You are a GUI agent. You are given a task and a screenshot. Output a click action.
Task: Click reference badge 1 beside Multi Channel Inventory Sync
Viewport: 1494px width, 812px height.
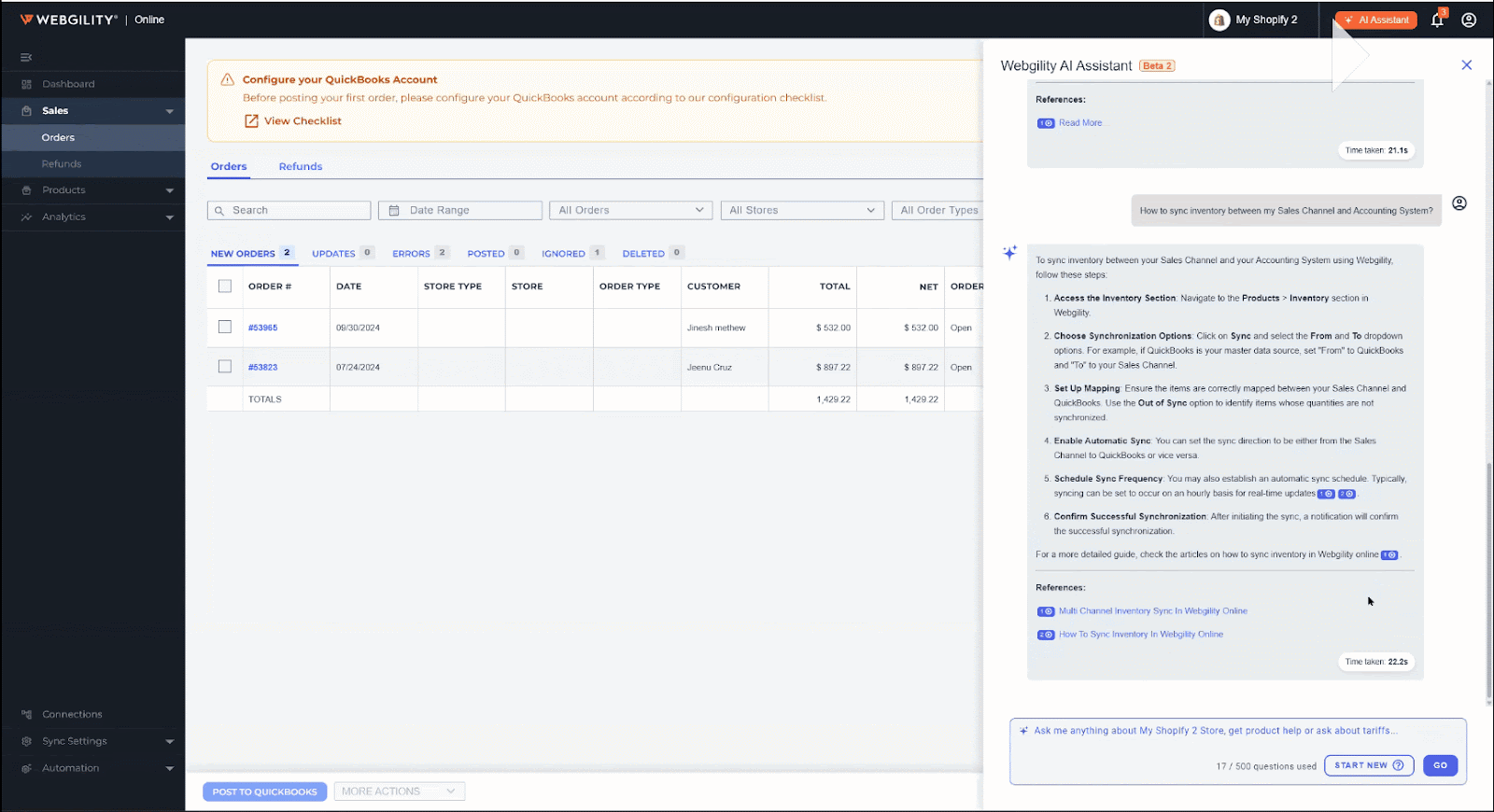pyautogui.click(x=1046, y=612)
